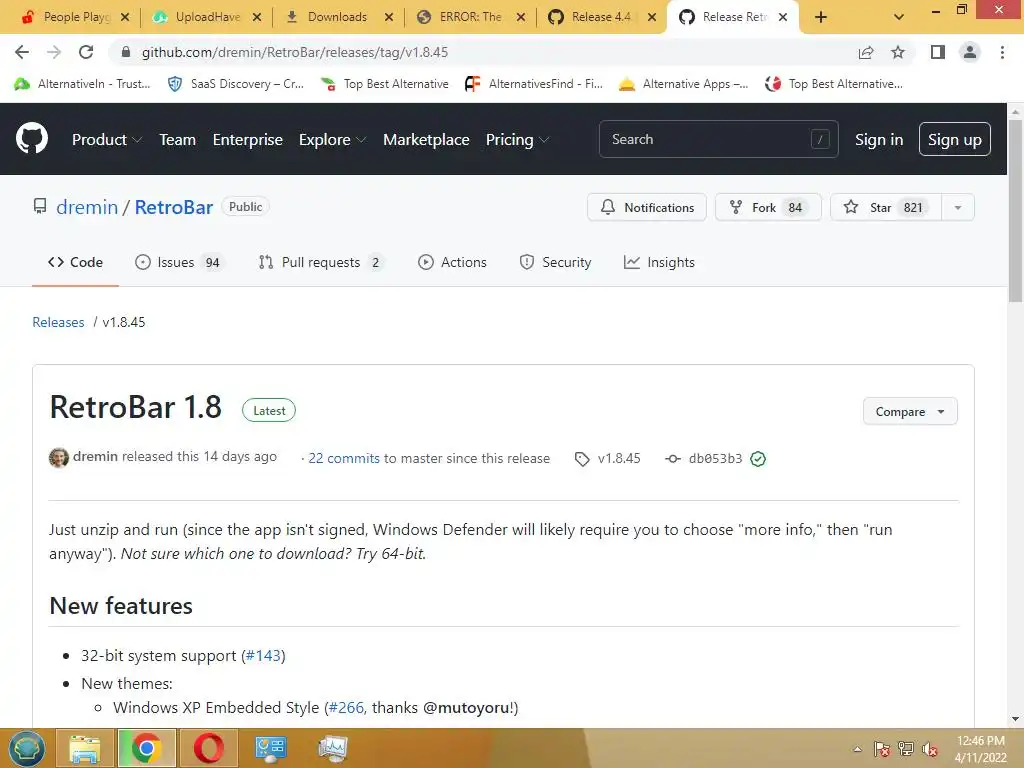
Task: Open the dremin user profile link
Action: coord(87,207)
